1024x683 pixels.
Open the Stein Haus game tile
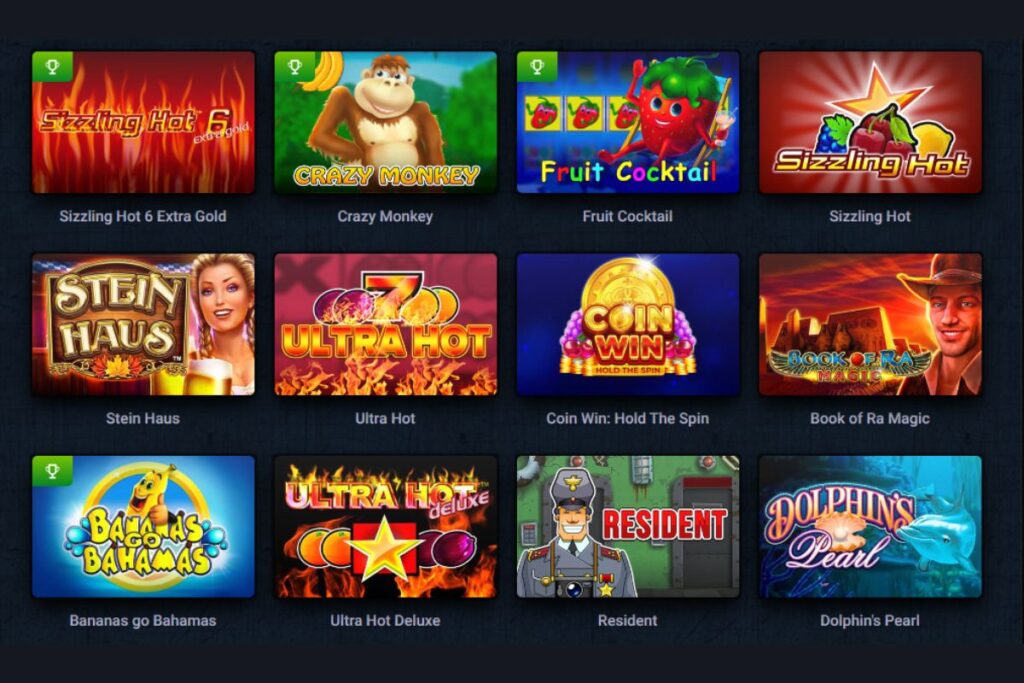(144, 325)
